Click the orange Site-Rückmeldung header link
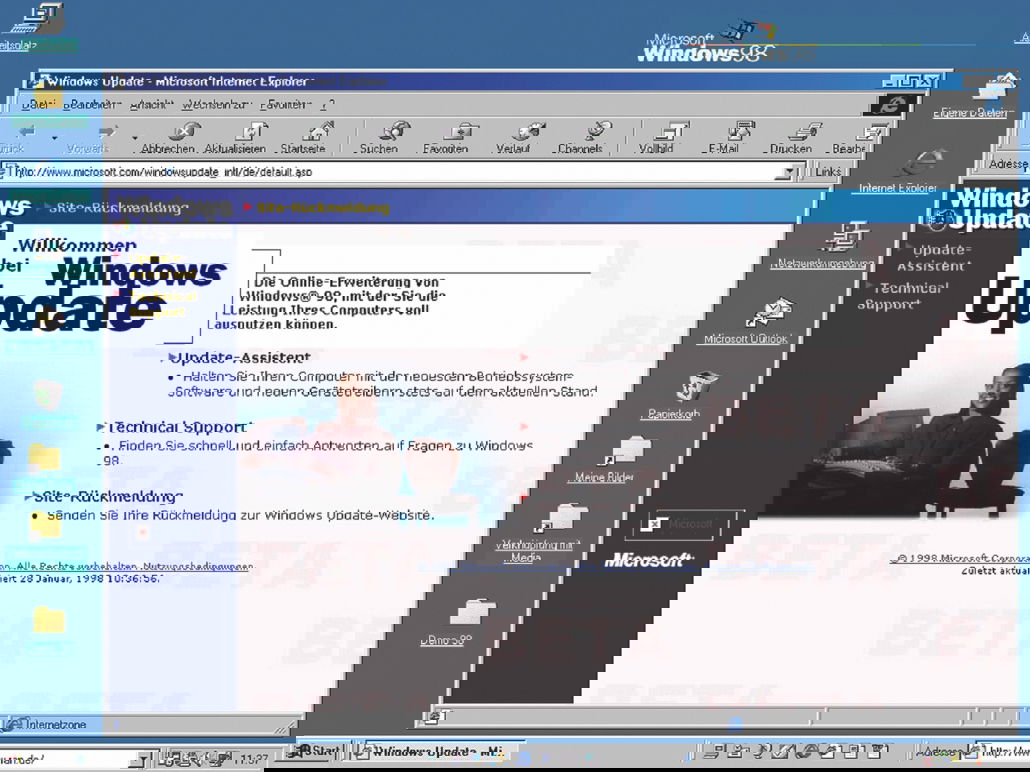This screenshot has width=1030, height=772. click(x=323, y=208)
